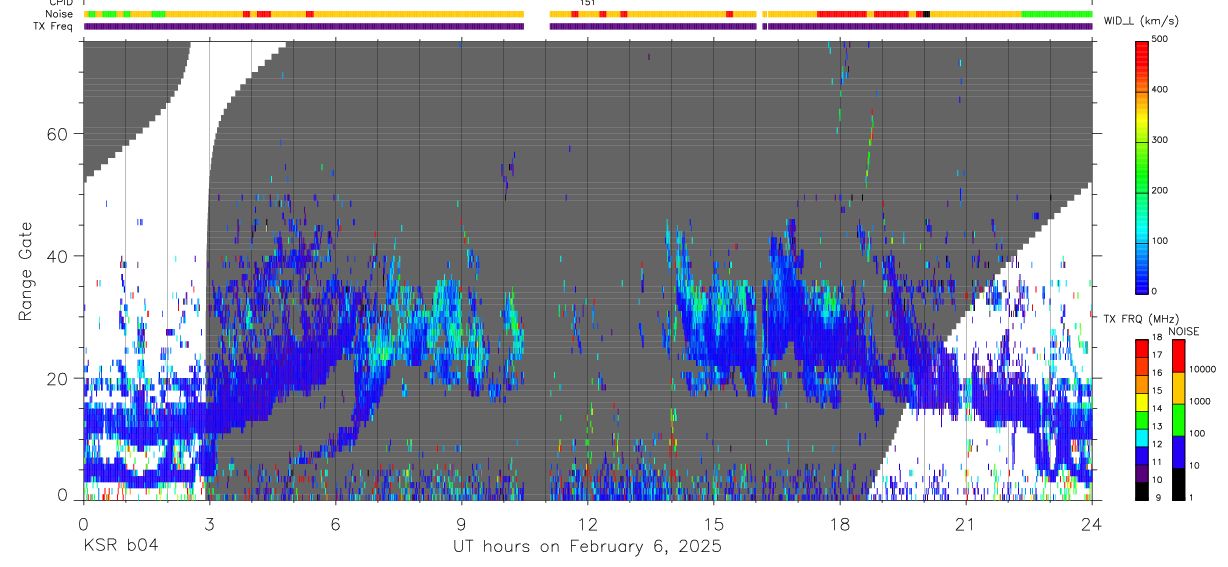The image size is (1228, 567).
Task: Click the 'WID⊥ (km/s)' colorbar title
Action: (1141, 21)
